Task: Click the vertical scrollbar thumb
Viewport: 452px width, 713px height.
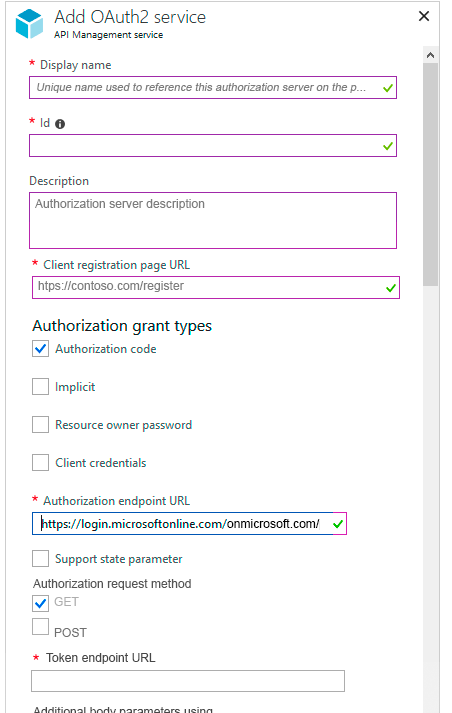Action: point(430,174)
